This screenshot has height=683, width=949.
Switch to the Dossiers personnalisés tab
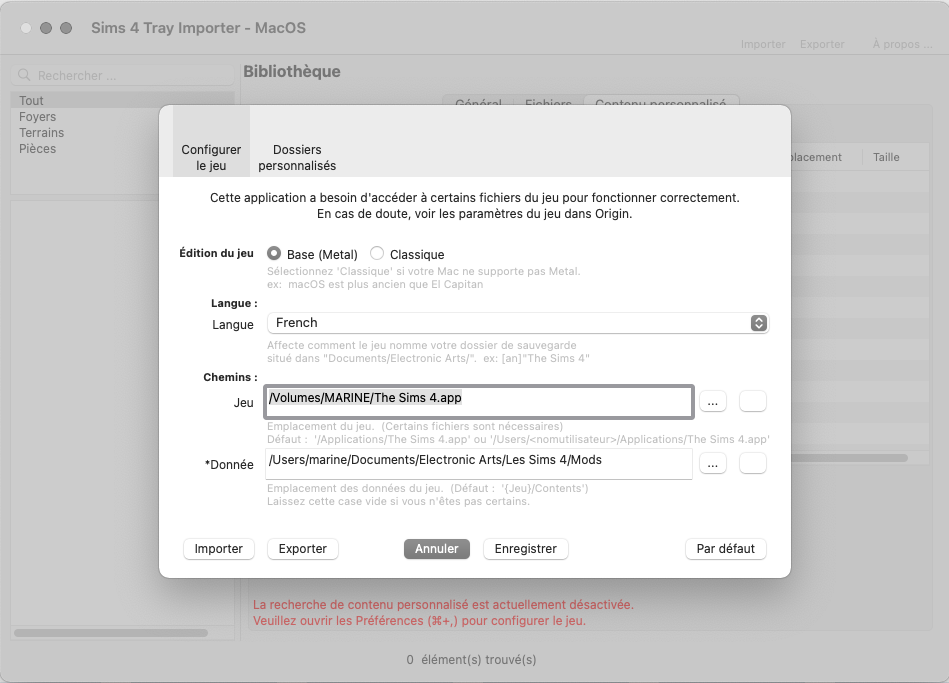pyautogui.click(x=297, y=157)
